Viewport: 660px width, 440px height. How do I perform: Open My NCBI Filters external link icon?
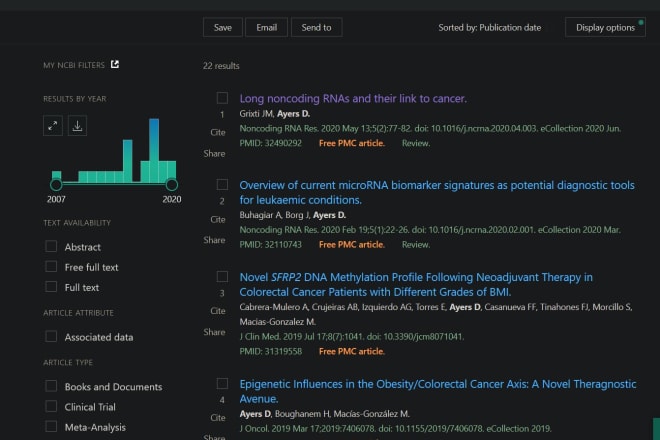[x=115, y=65]
